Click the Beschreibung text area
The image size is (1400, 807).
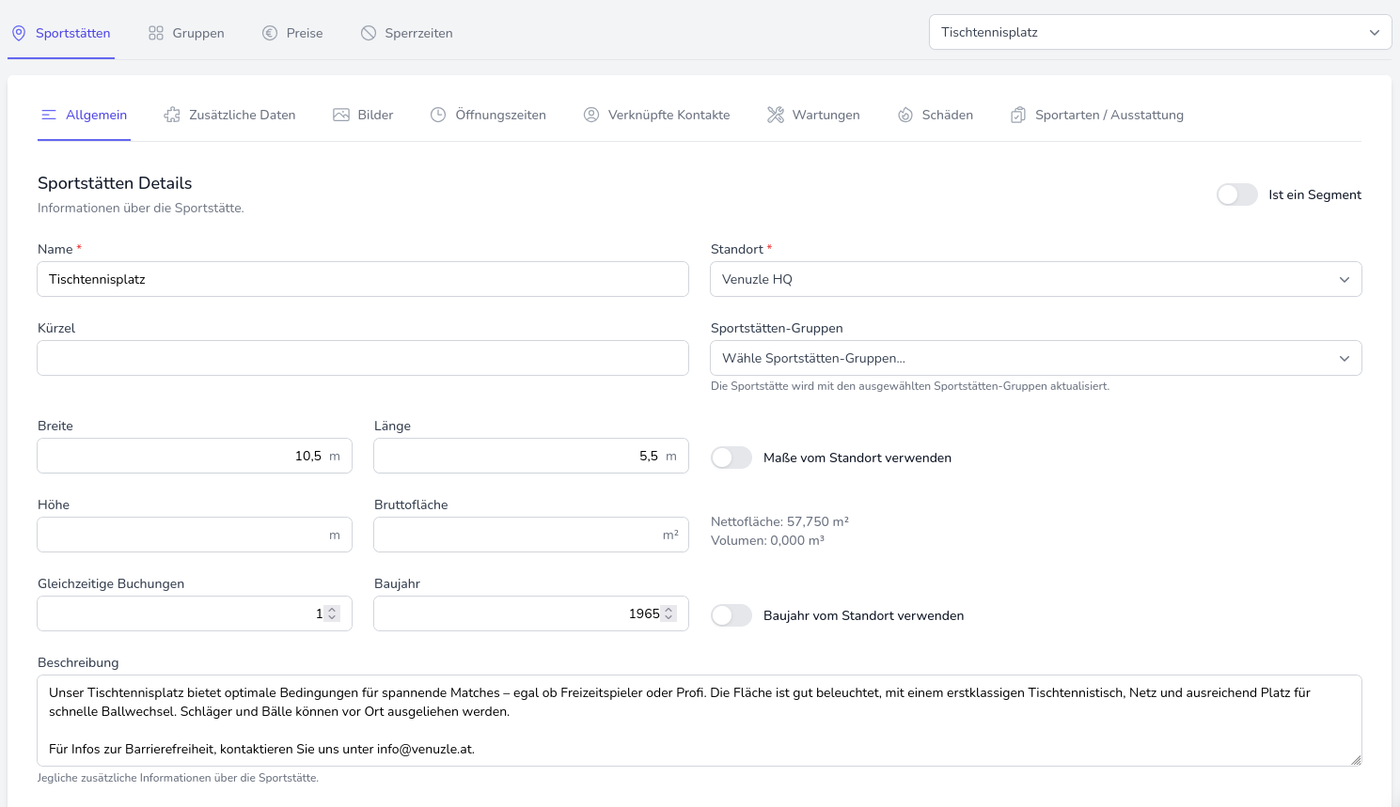tap(699, 720)
